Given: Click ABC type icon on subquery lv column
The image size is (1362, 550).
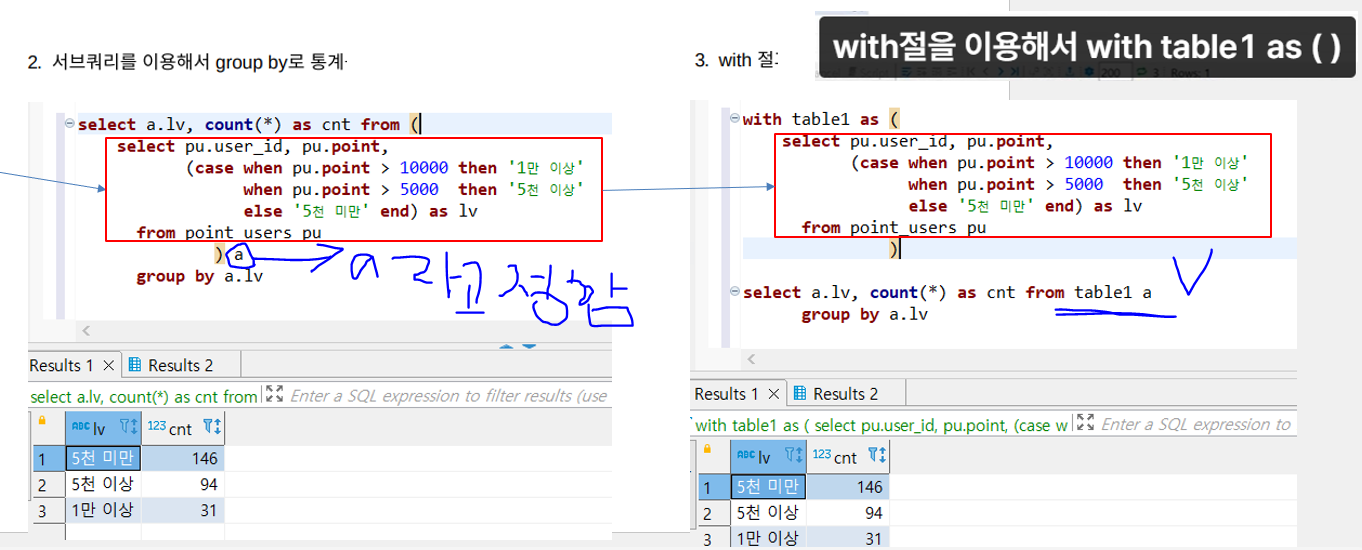Looking at the screenshot, I should point(79,427).
